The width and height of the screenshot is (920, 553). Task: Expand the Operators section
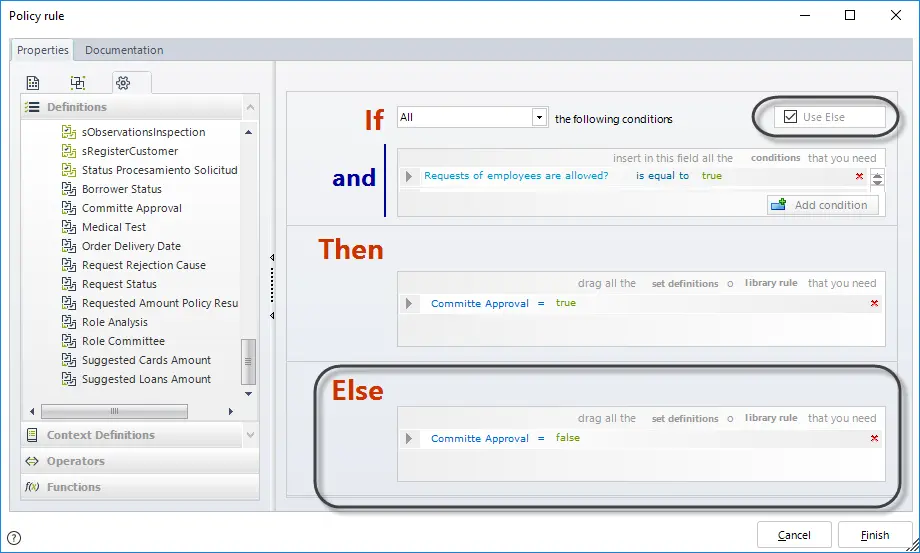coord(140,461)
